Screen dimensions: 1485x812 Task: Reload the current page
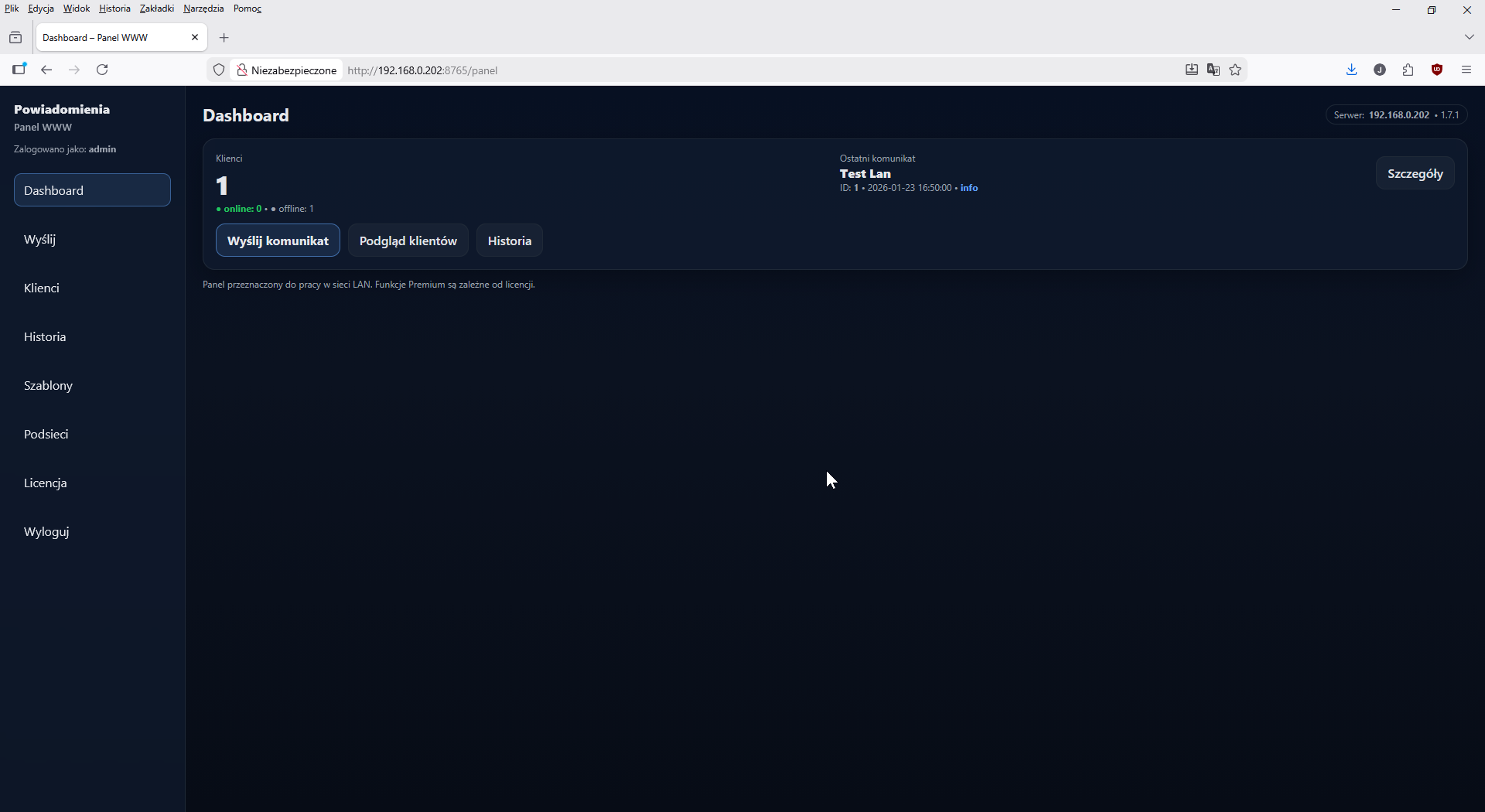coord(102,70)
